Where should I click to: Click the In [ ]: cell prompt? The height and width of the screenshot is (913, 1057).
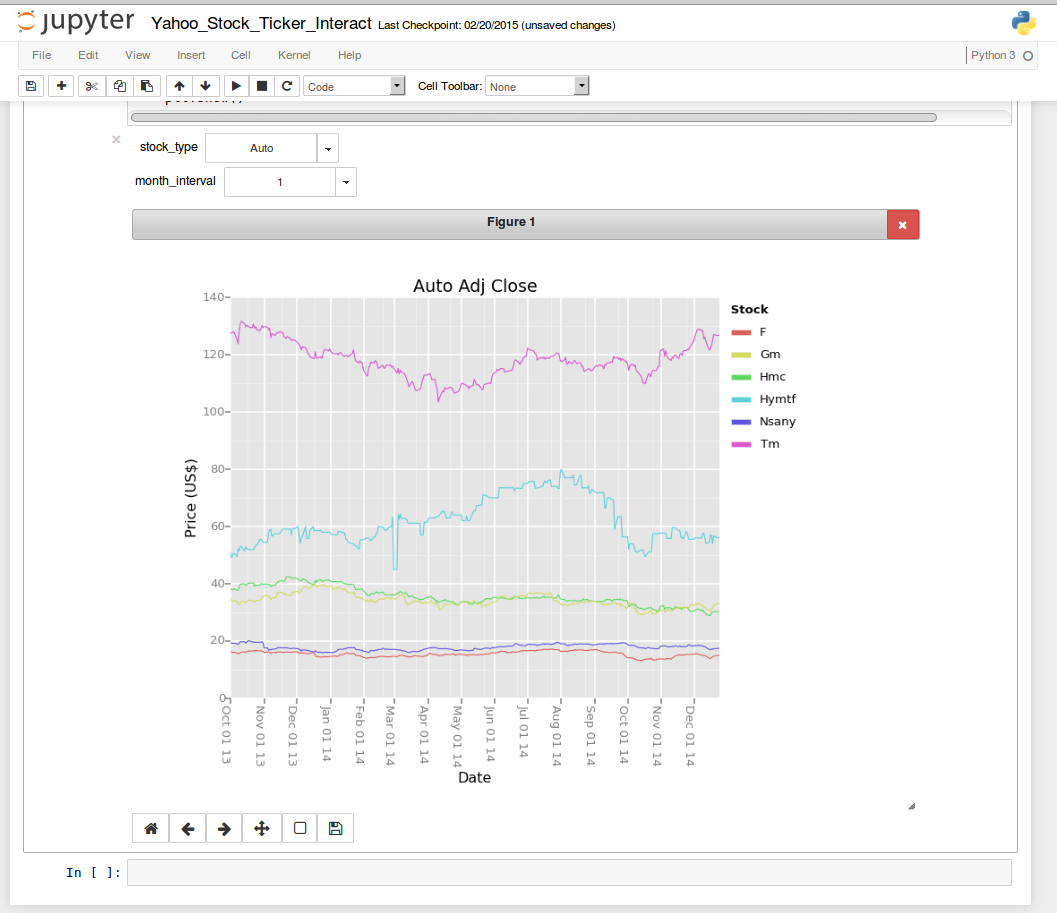pyautogui.click(x=93, y=873)
